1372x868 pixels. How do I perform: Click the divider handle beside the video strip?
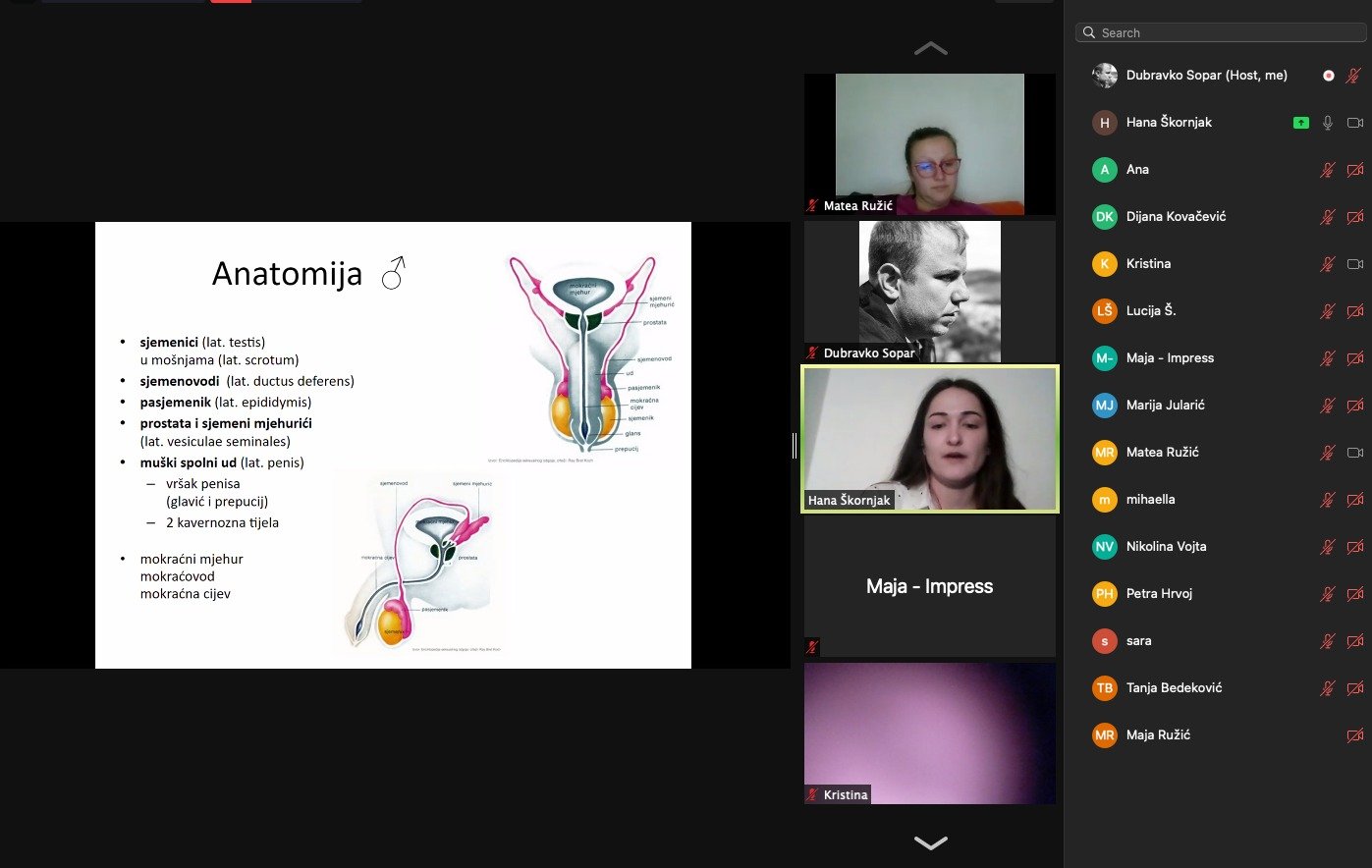click(x=795, y=446)
